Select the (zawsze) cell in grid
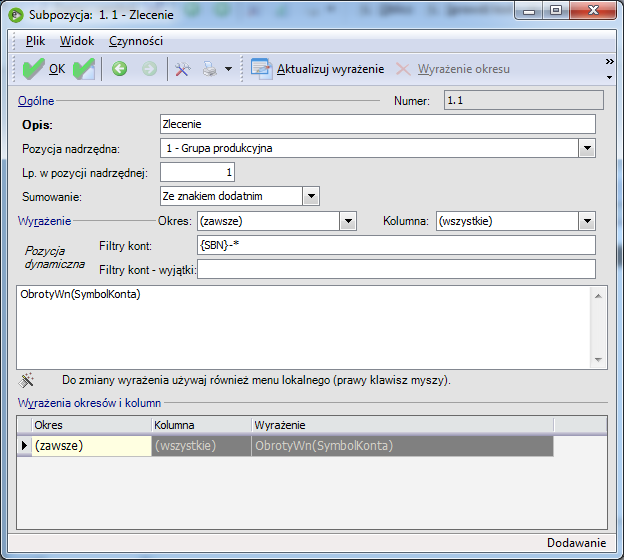 92,446
